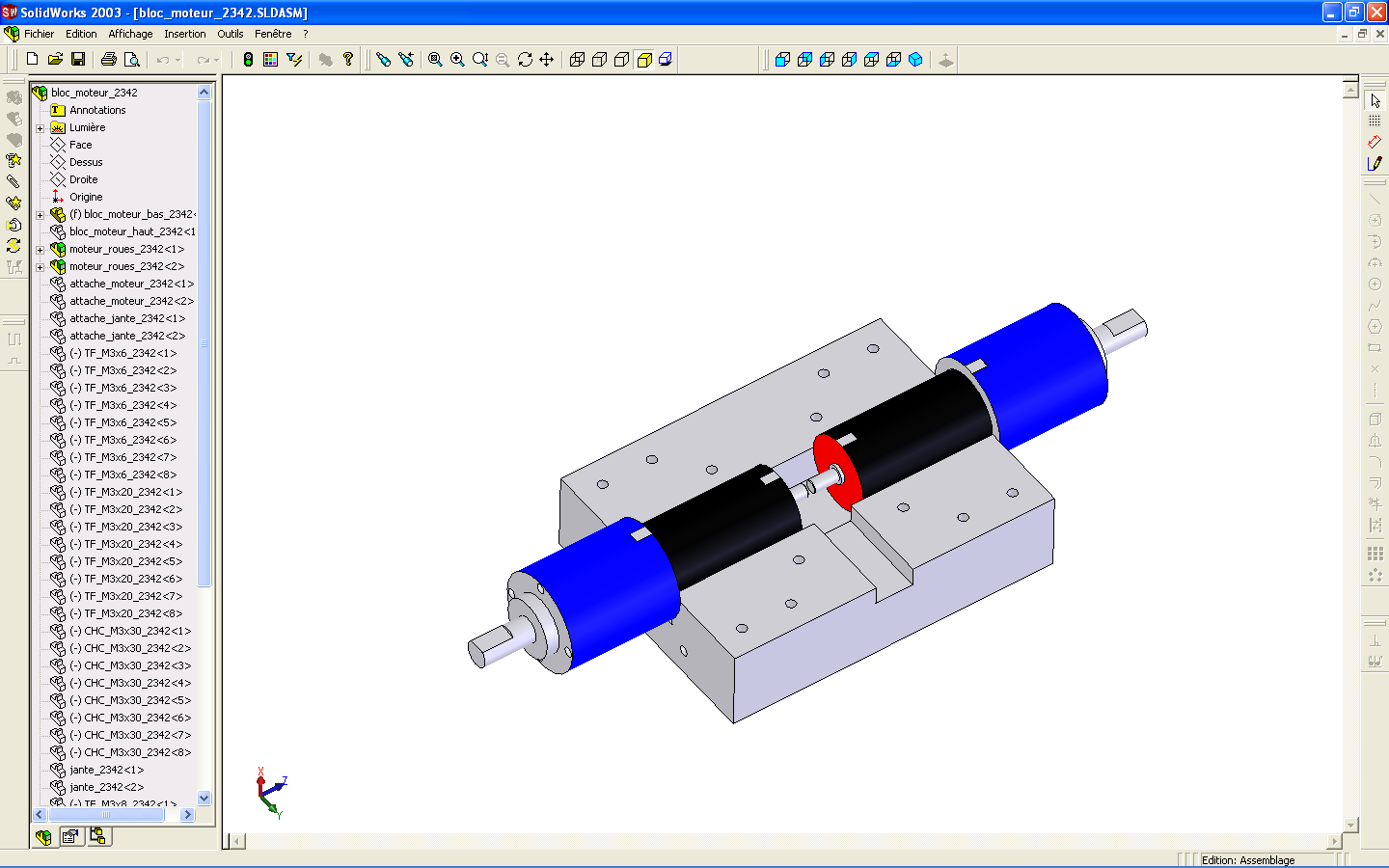1389x868 pixels.
Task: Toggle Shaded display mode
Action: coord(644,60)
